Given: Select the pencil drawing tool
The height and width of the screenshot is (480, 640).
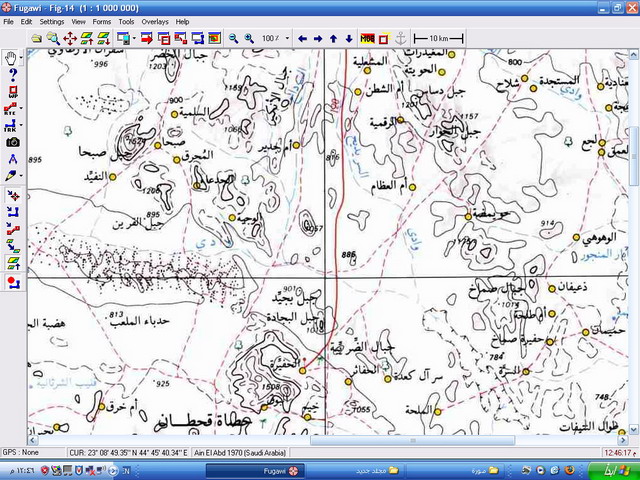Looking at the screenshot, I should 10,176.
